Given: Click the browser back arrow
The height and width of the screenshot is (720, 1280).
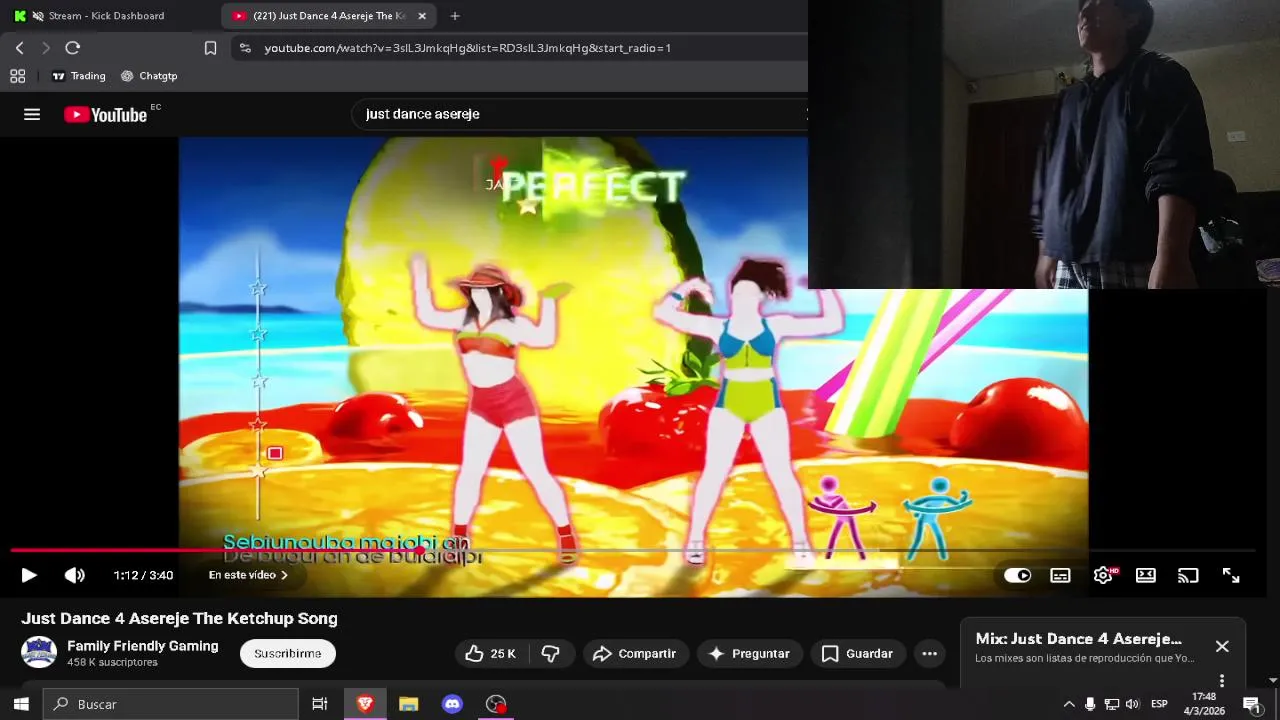Looking at the screenshot, I should tap(19, 48).
